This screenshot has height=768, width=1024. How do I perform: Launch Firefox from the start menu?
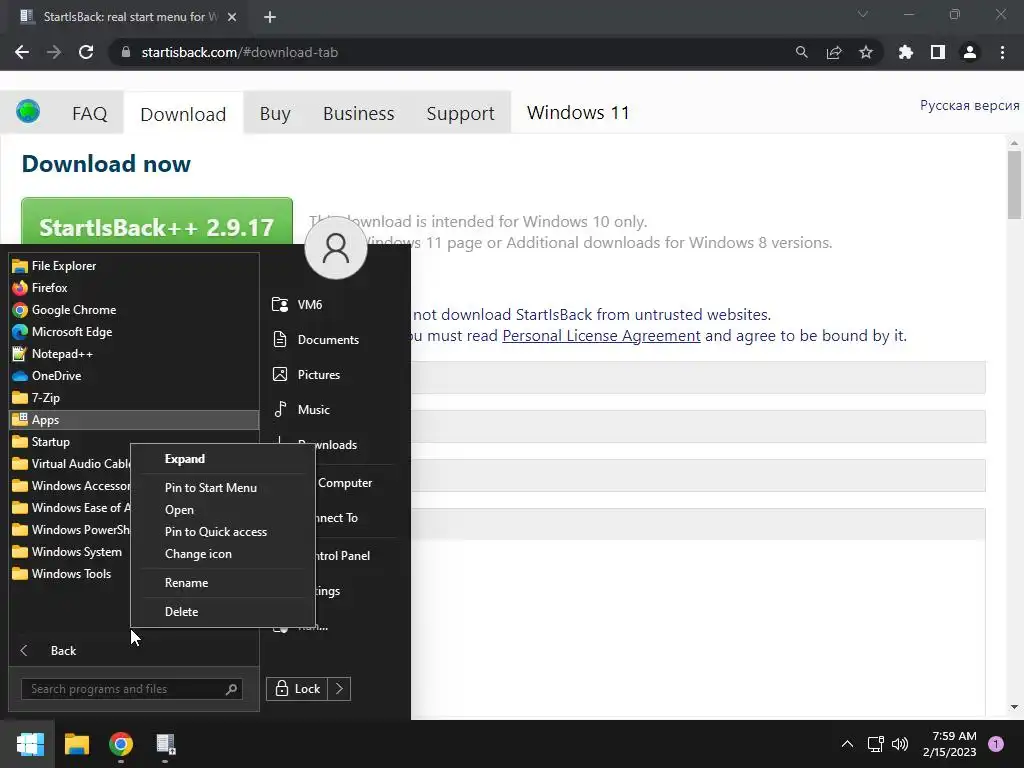tap(134, 288)
